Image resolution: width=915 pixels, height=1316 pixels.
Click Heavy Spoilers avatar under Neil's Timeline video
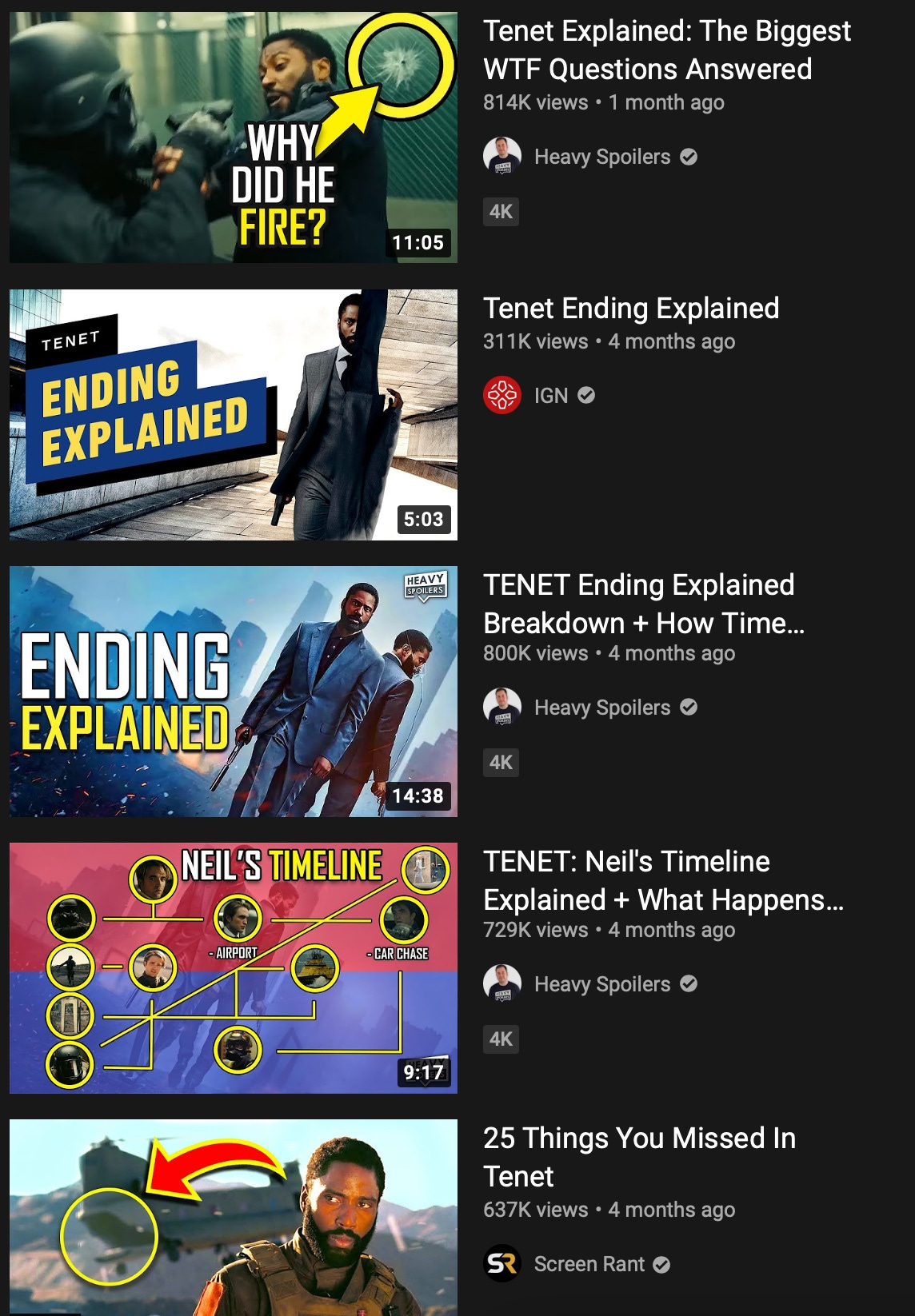point(502,984)
